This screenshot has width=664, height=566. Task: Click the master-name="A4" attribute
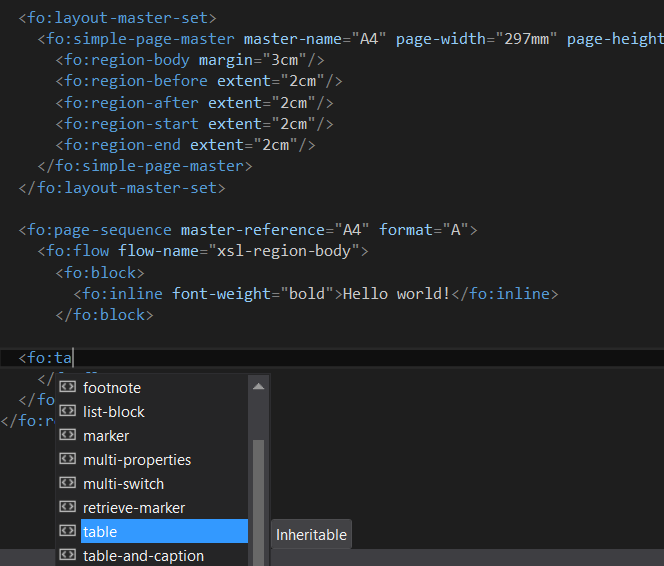[x=315, y=39]
